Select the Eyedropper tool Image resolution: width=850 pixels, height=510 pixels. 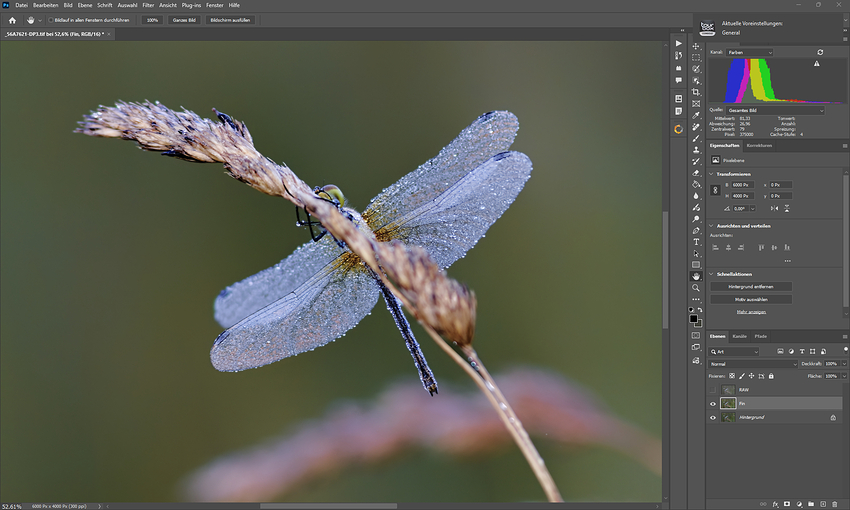point(696,115)
